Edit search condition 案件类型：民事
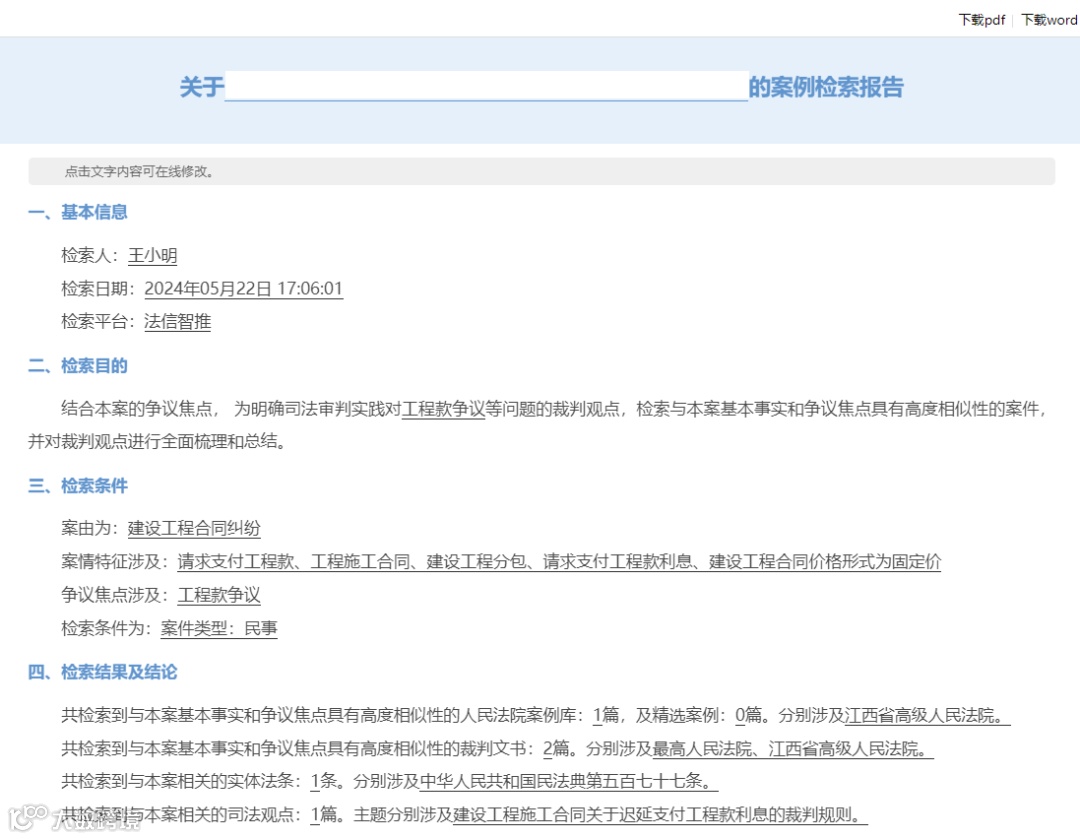The width and height of the screenshot is (1080, 839). coord(219,628)
